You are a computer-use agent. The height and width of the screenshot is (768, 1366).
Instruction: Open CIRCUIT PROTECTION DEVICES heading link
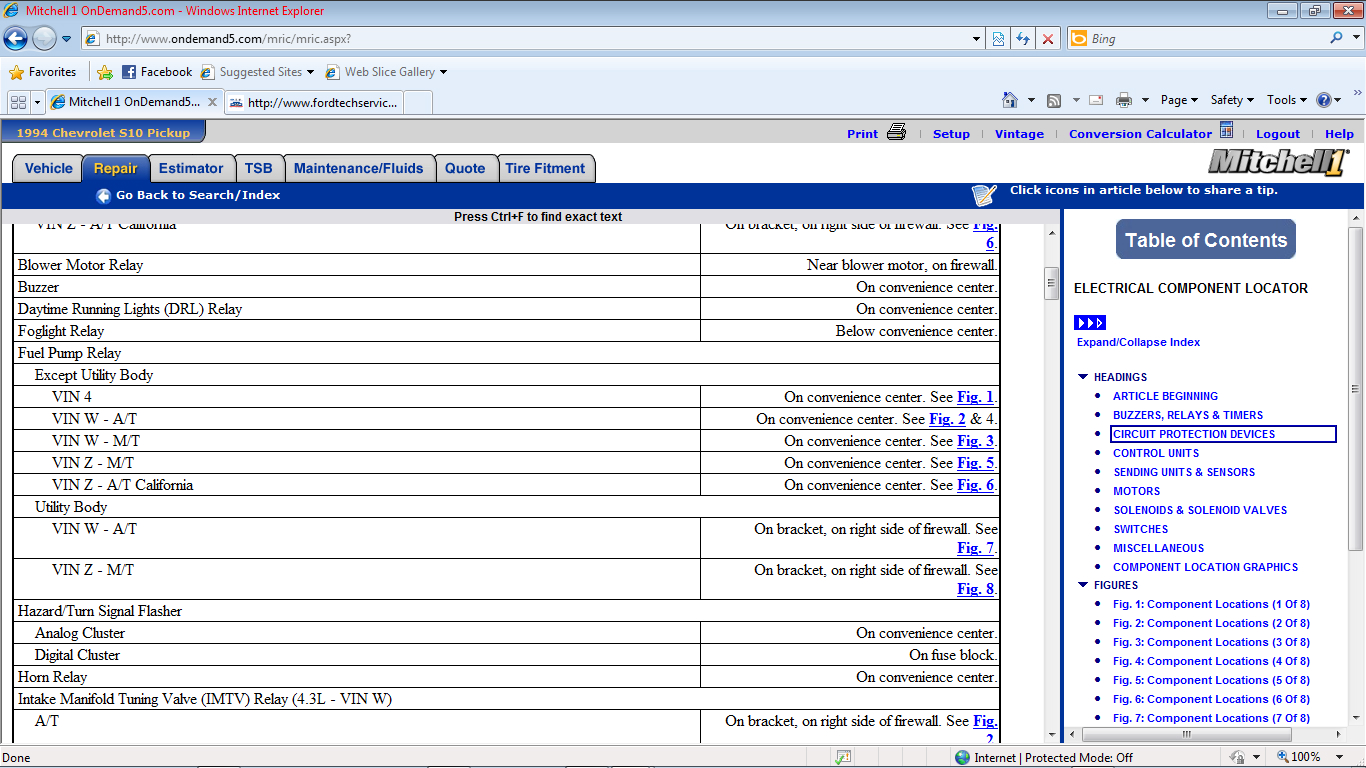1194,434
